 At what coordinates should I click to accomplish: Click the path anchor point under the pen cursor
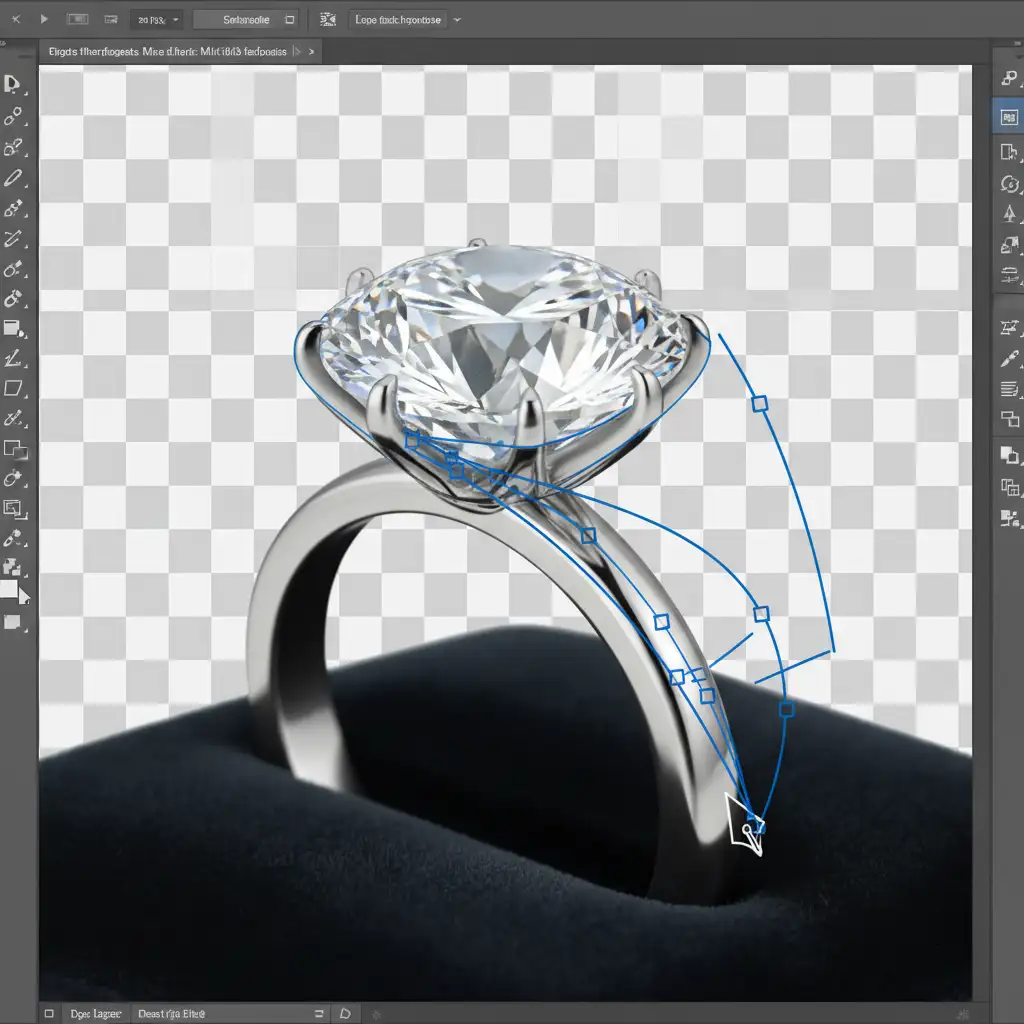(x=755, y=825)
